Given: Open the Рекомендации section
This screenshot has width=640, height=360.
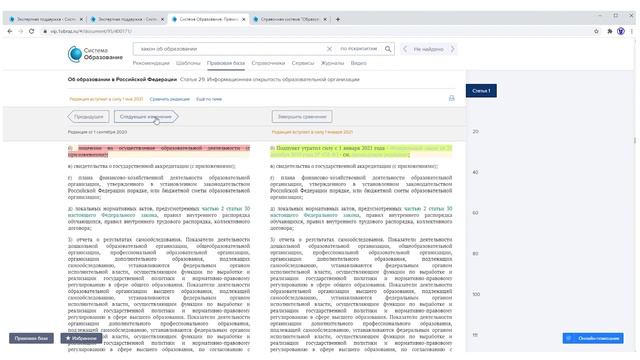Looking at the screenshot, I should pos(151,63).
